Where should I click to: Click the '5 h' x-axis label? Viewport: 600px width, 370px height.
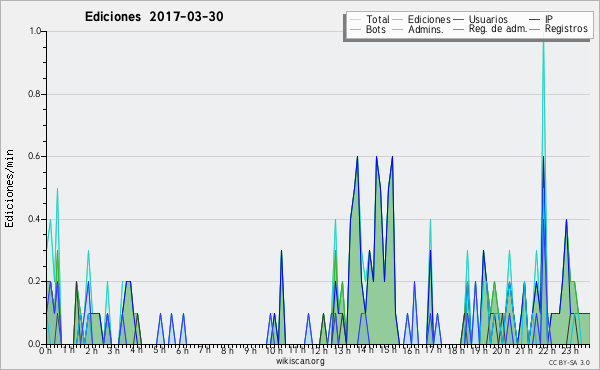159,351
